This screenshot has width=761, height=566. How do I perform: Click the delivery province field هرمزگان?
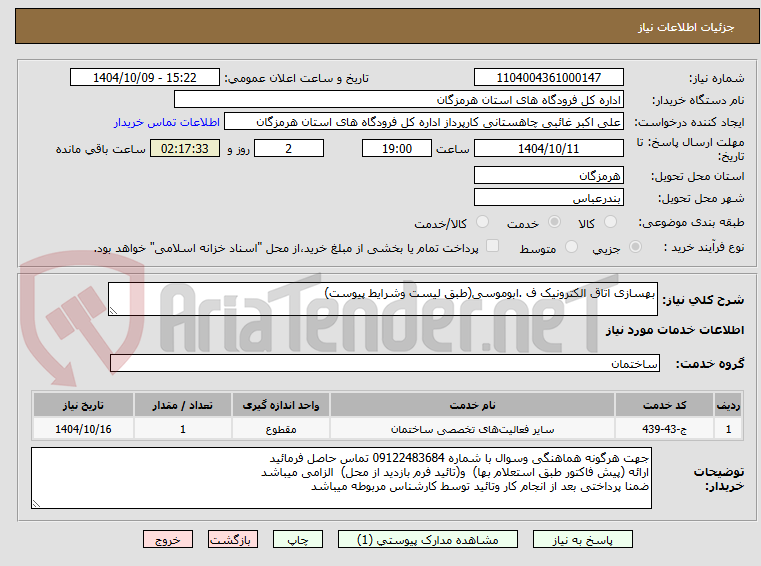[x=548, y=175]
